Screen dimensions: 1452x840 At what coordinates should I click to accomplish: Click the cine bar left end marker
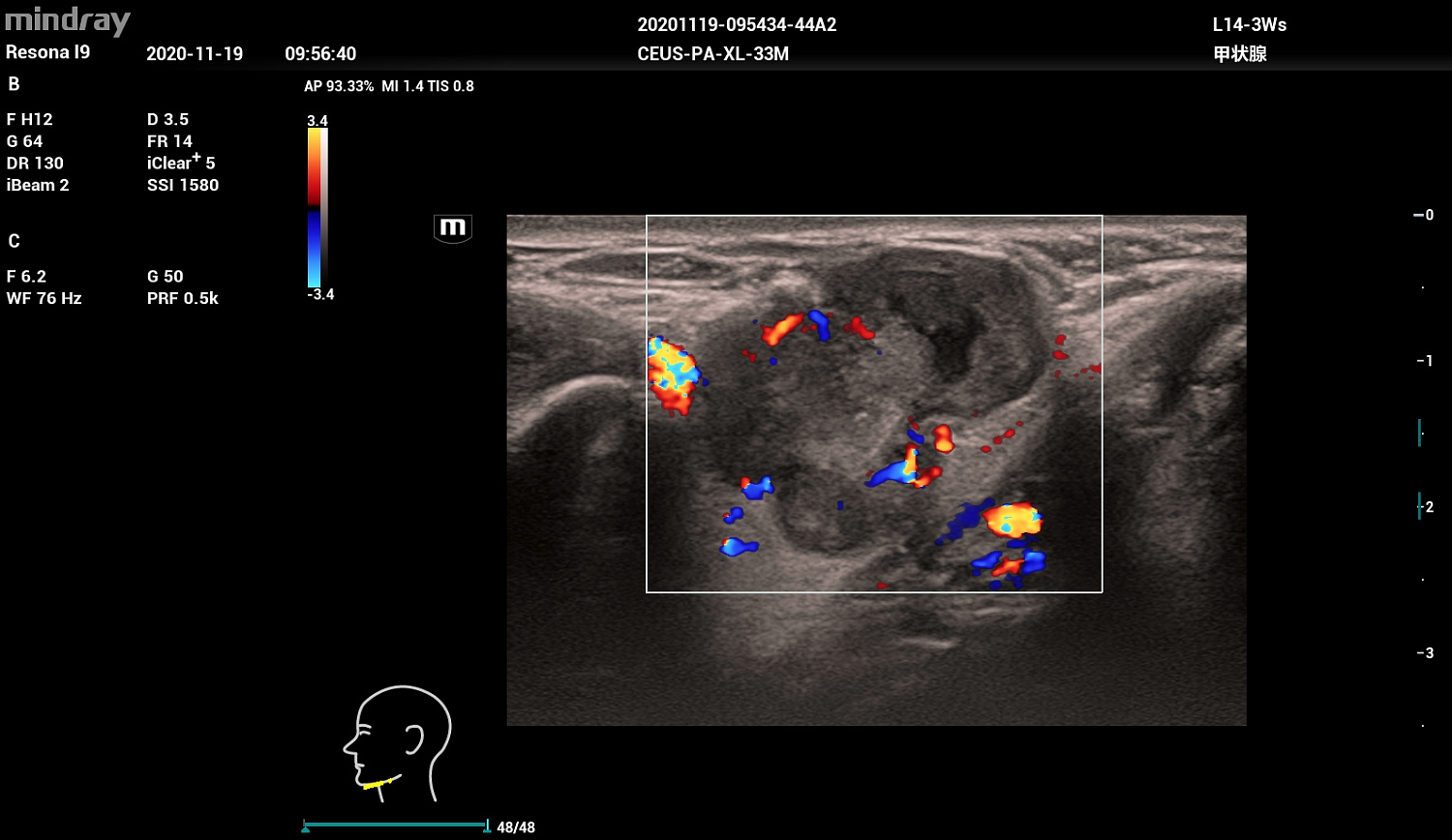pyautogui.click(x=306, y=826)
